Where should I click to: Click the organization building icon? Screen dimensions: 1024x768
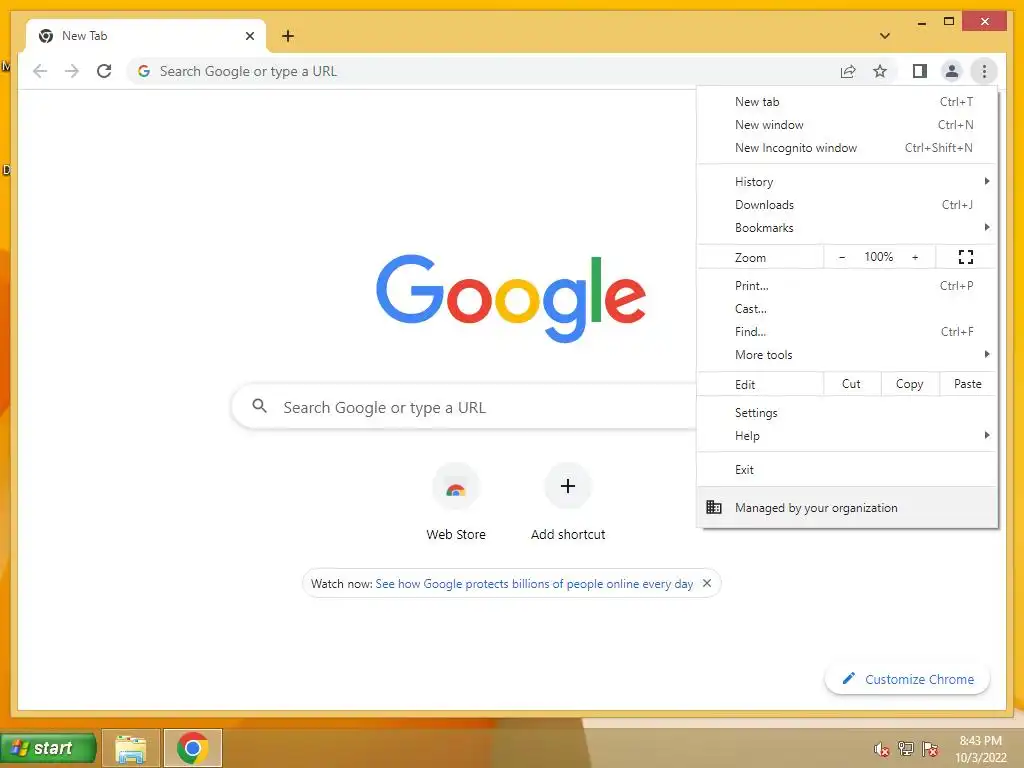[714, 507]
